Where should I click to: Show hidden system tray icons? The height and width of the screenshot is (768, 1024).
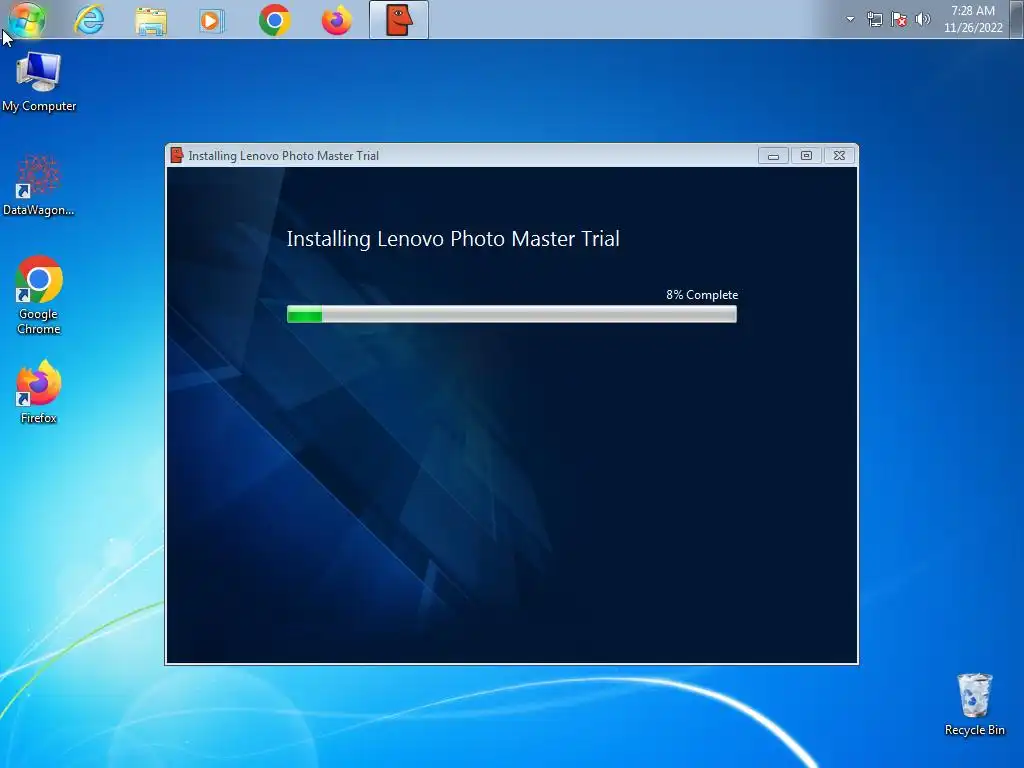(x=850, y=20)
